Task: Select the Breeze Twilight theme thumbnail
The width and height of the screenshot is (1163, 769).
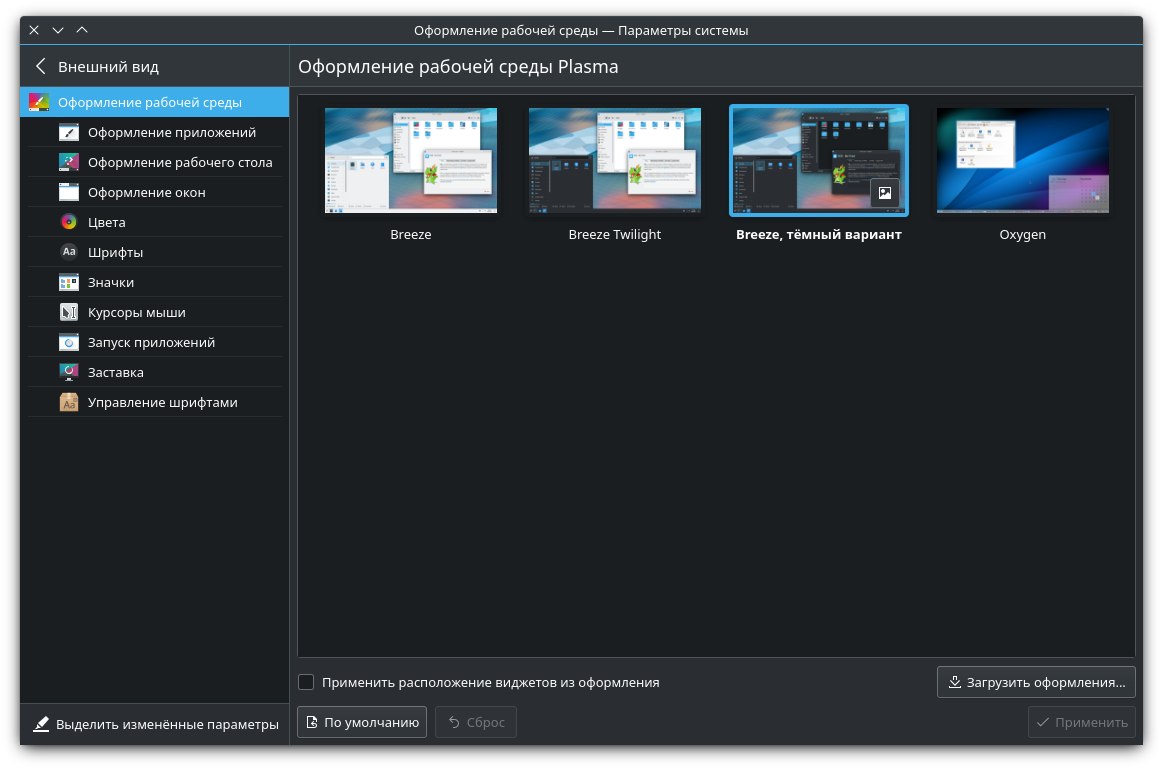Action: click(615, 161)
